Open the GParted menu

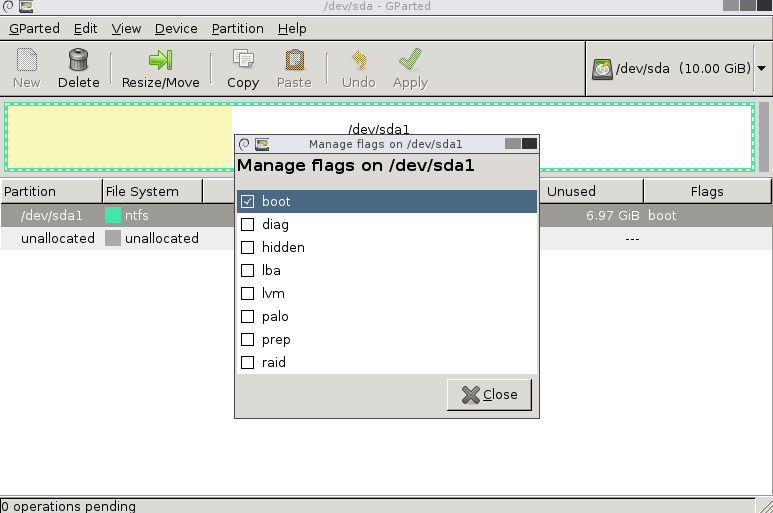click(34, 29)
